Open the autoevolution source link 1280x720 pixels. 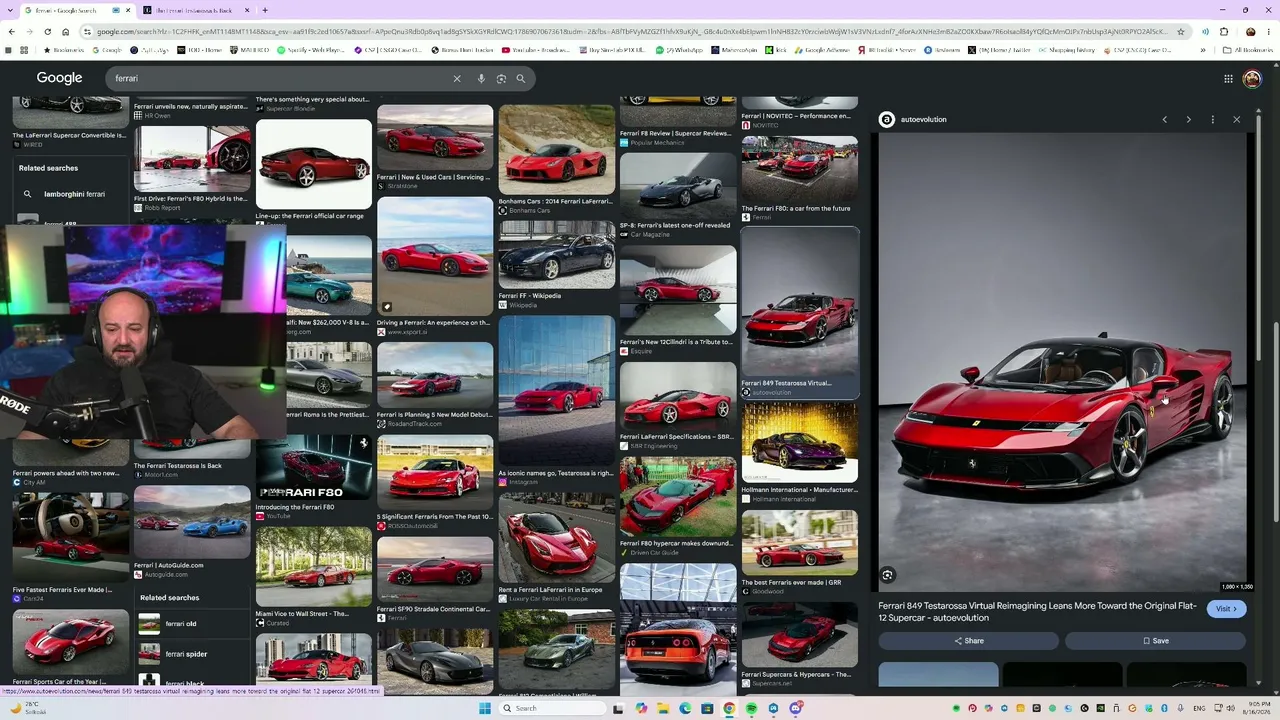coord(913,119)
